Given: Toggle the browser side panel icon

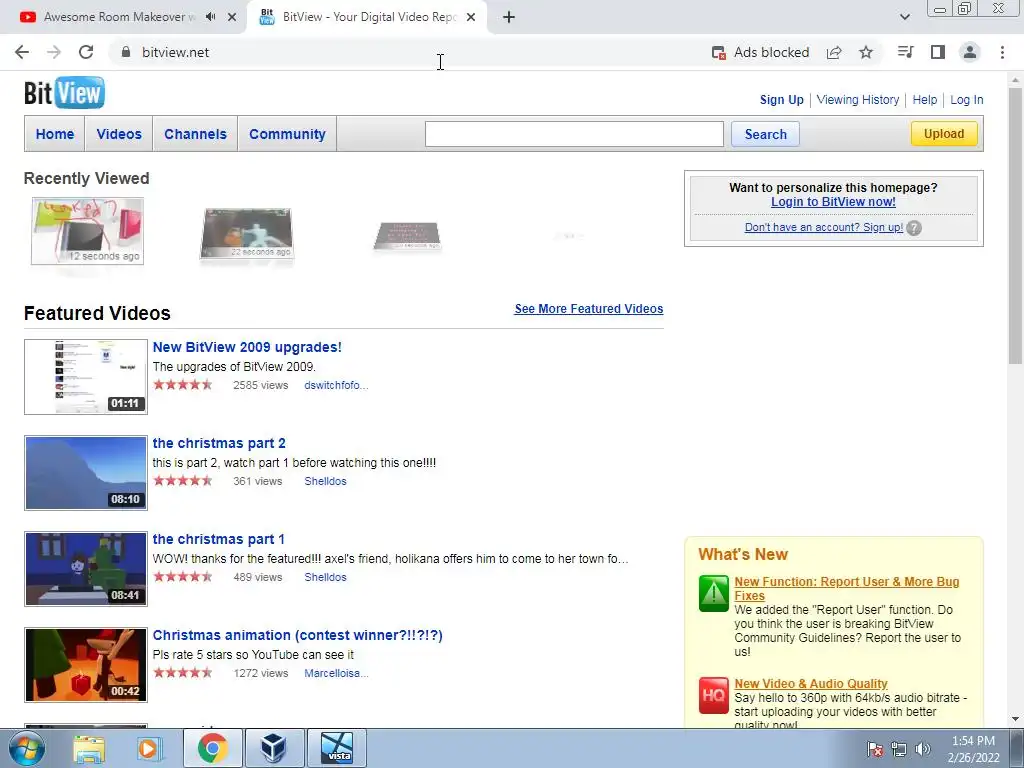Looking at the screenshot, I should tap(938, 52).
